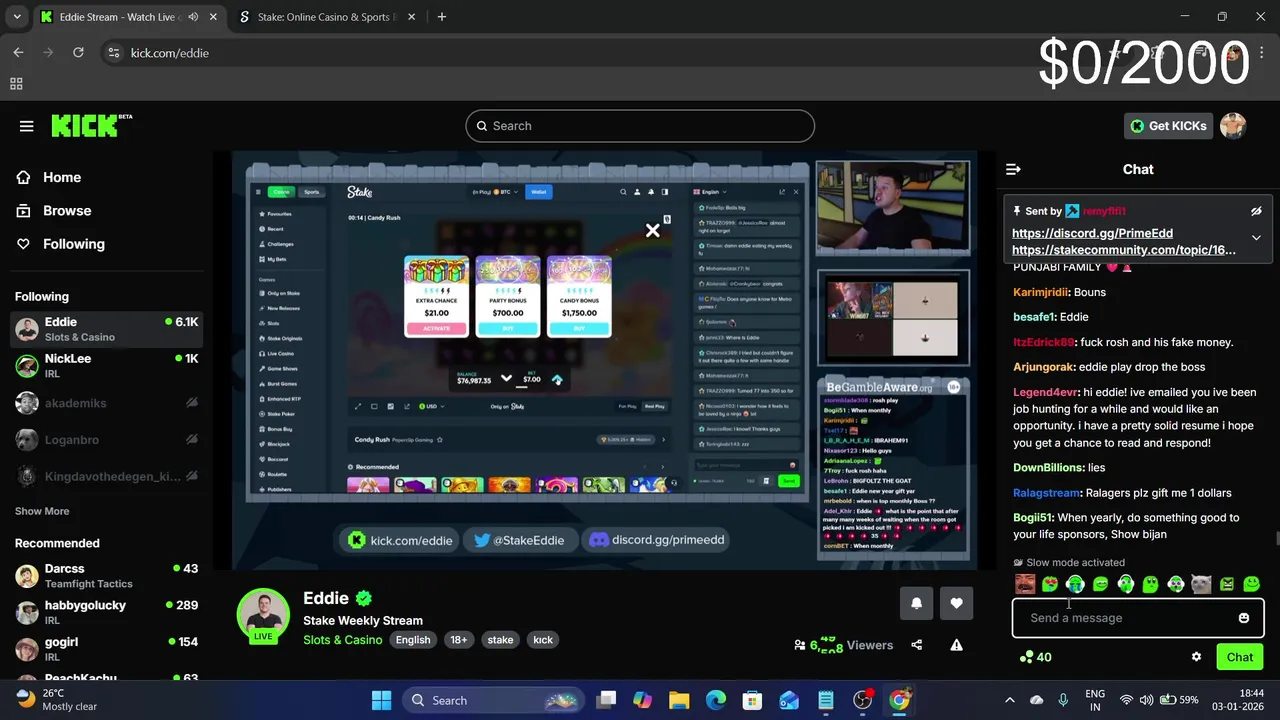Click Eddie's live avatar
Image resolution: width=1280 pixels, height=720 pixels.
click(x=263, y=614)
